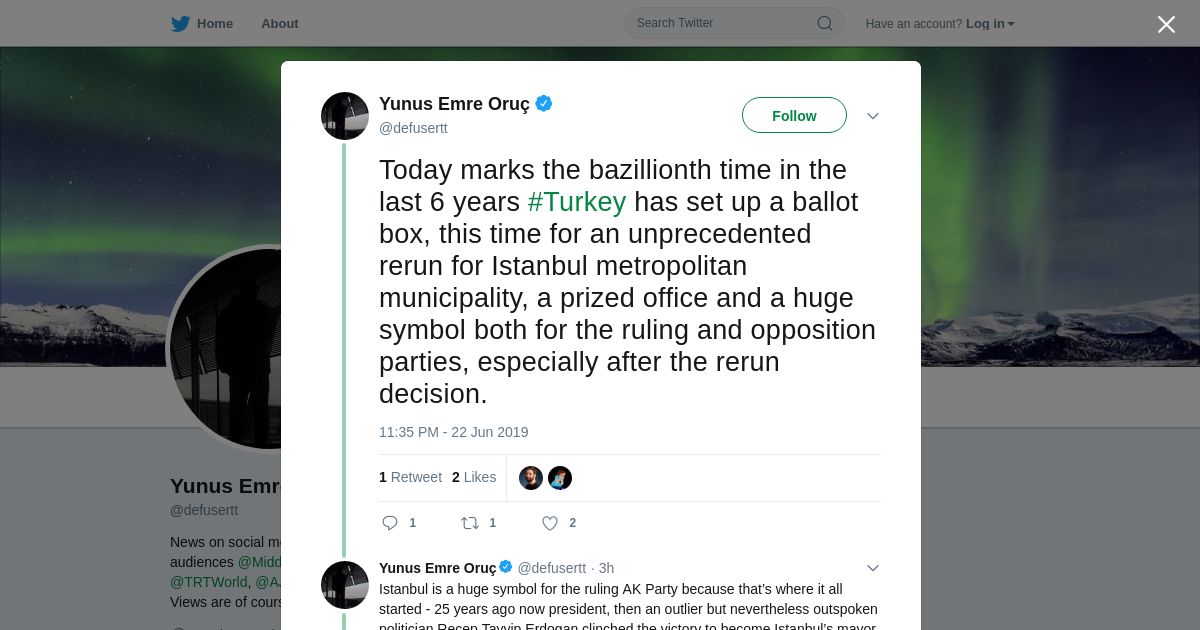Go to the About page
The image size is (1200, 630).
pos(279,24)
